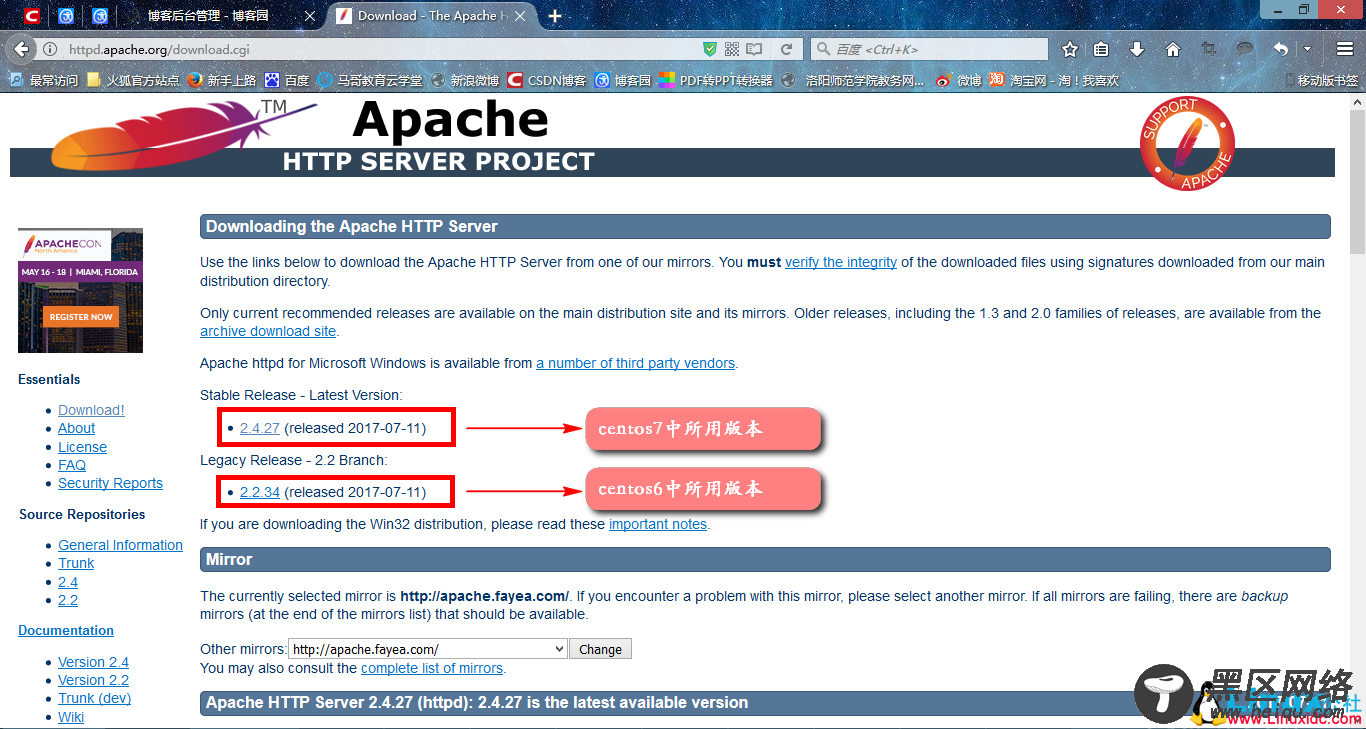Read the important notes link
The width and height of the screenshot is (1366, 729).
[658, 524]
